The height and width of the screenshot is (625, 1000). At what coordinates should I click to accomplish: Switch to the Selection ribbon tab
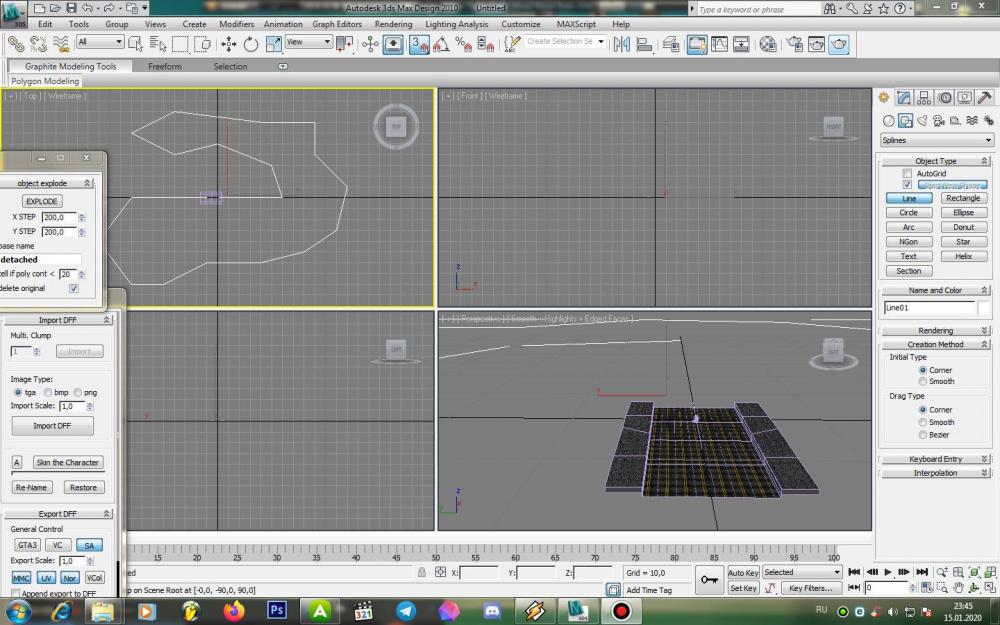pyautogui.click(x=230, y=66)
